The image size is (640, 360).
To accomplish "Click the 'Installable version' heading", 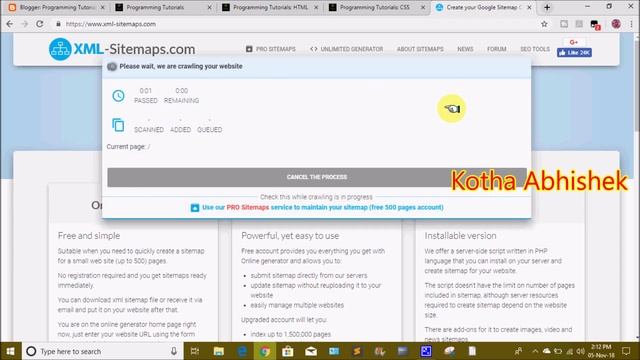I will (x=460, y=236).
